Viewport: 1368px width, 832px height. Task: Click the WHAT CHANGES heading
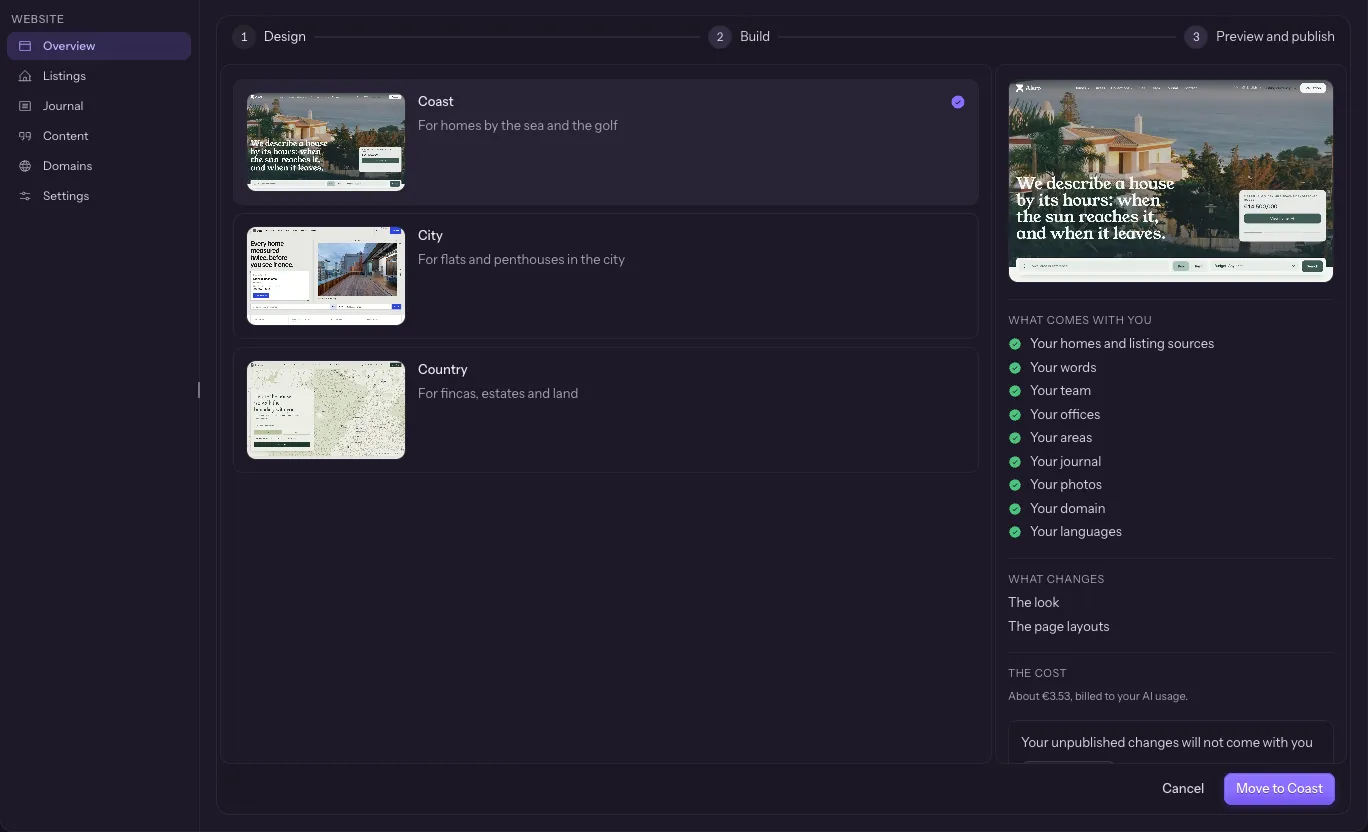pyautogui.click(x=1056, y=580)
